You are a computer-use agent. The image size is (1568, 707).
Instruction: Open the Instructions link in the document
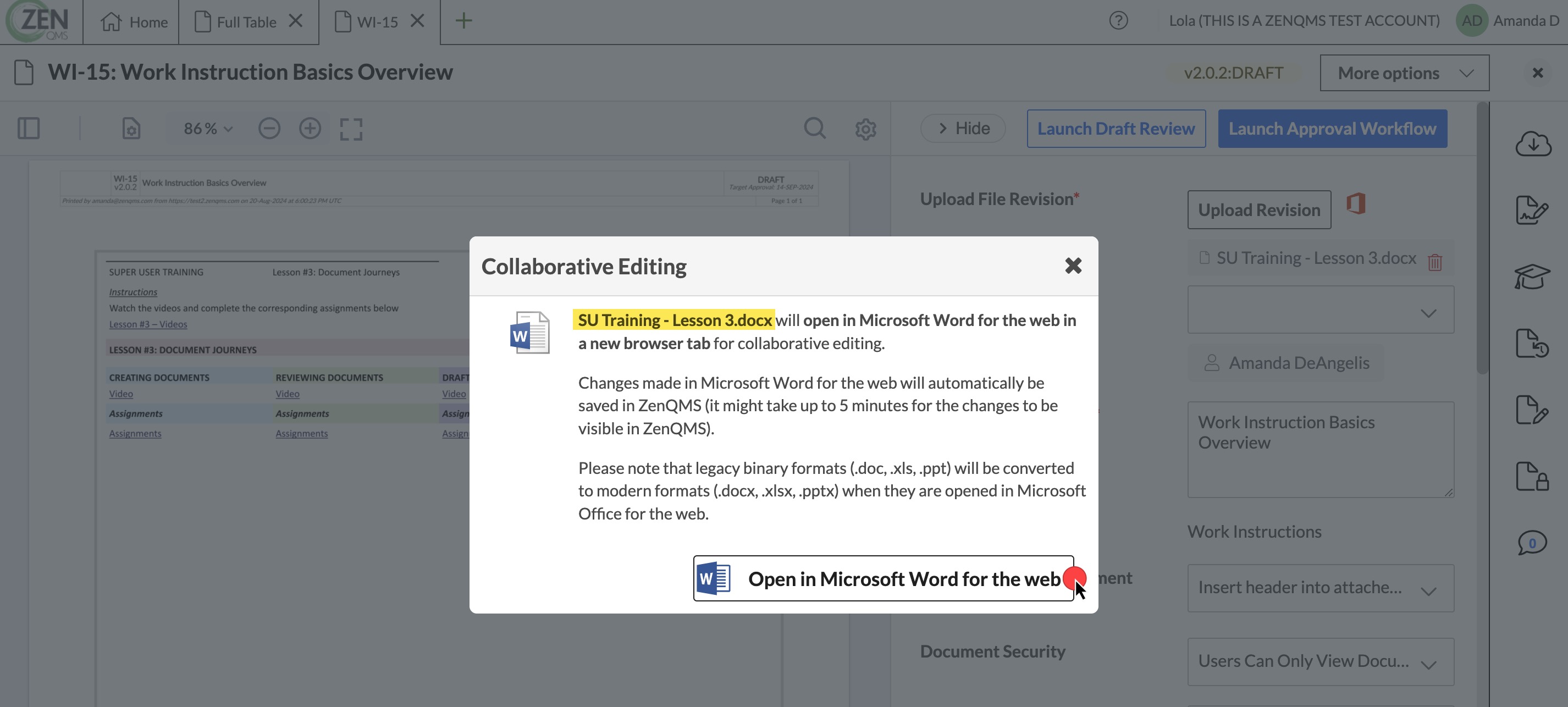[x=132, y=292]
